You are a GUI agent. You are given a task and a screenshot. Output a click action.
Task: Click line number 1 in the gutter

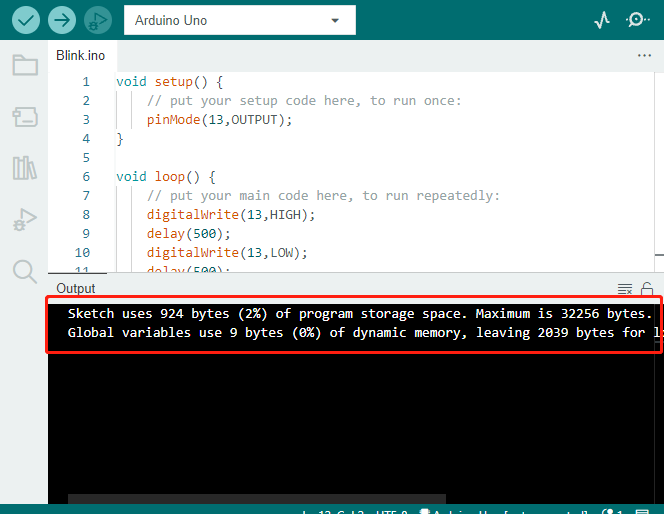pos(86,82)
